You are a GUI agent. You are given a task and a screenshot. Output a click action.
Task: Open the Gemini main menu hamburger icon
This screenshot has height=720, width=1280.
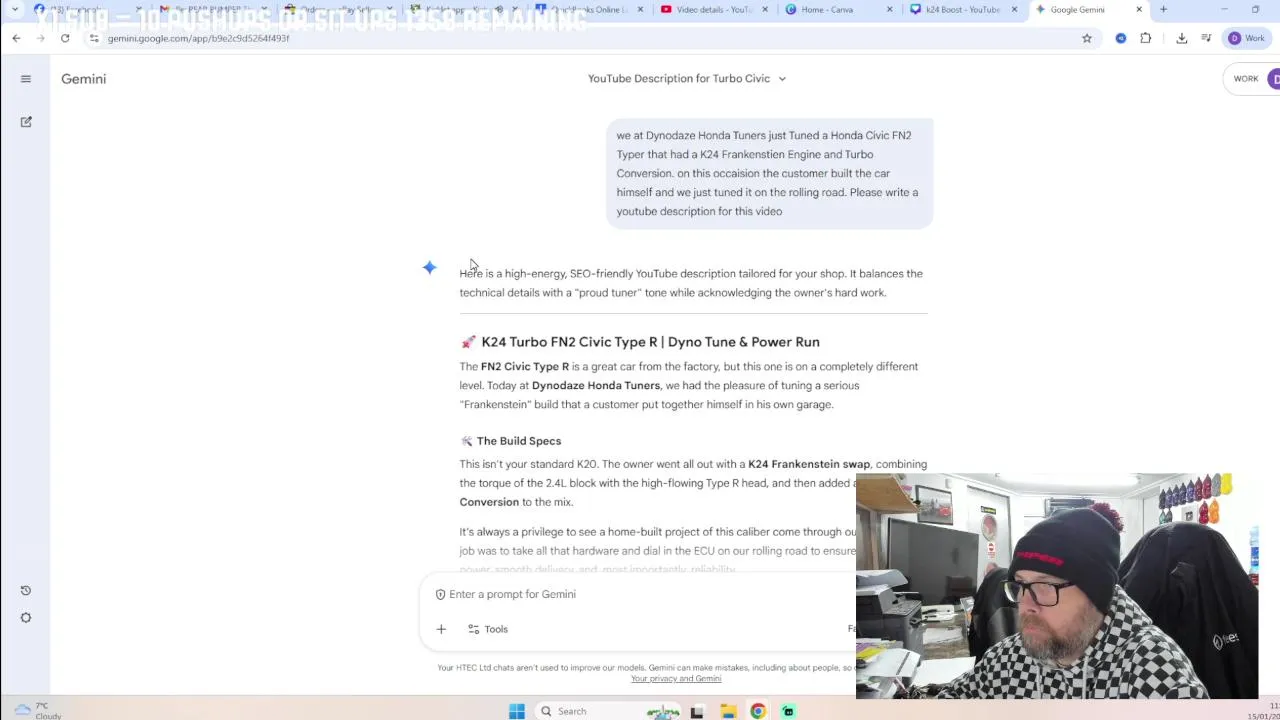[x=26, y=79]
